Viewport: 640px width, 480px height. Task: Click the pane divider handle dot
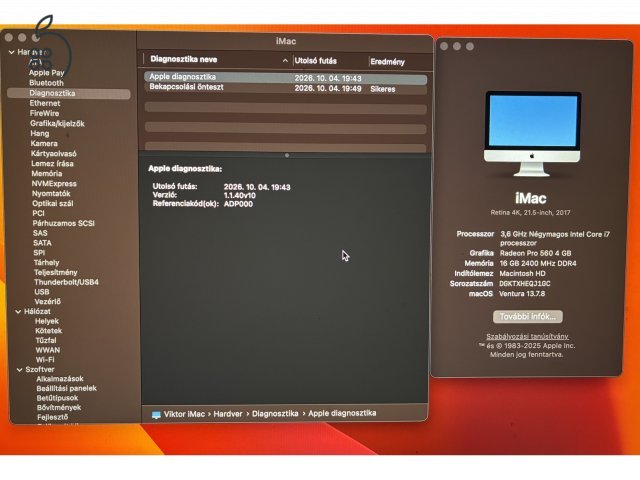pos(287,156)
